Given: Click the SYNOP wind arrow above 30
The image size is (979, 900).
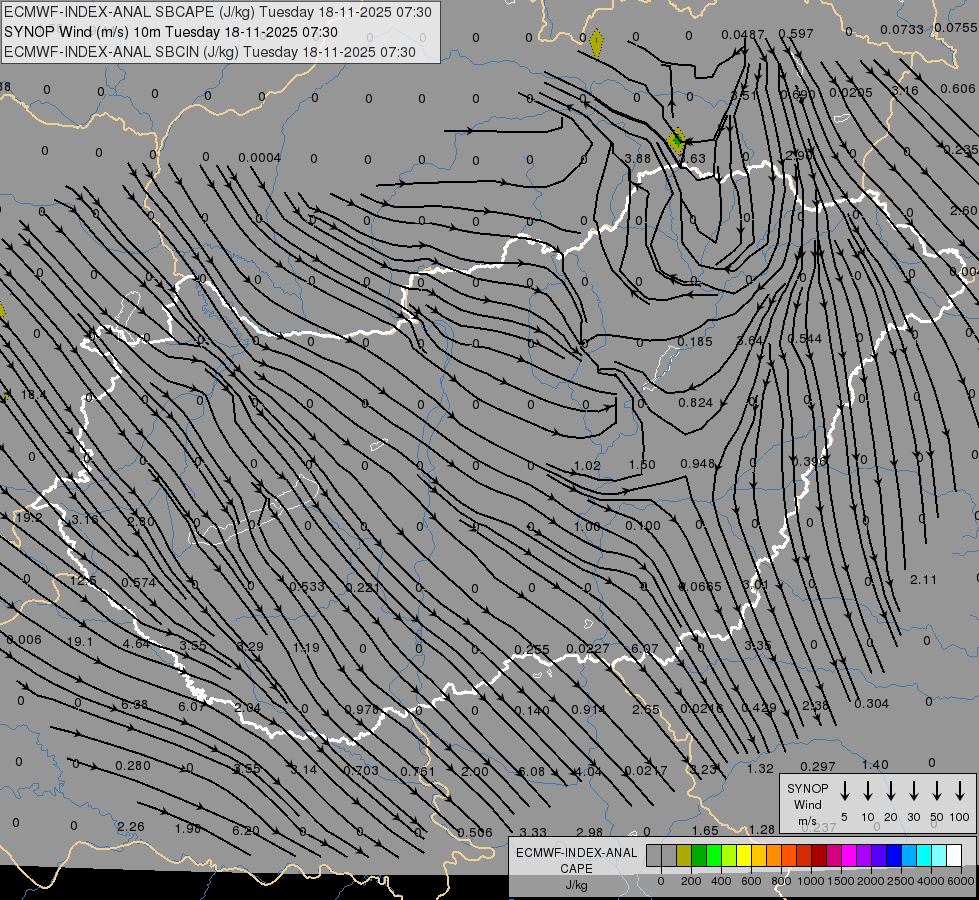Looking at the screenshot, I should [x=913, y=791].
